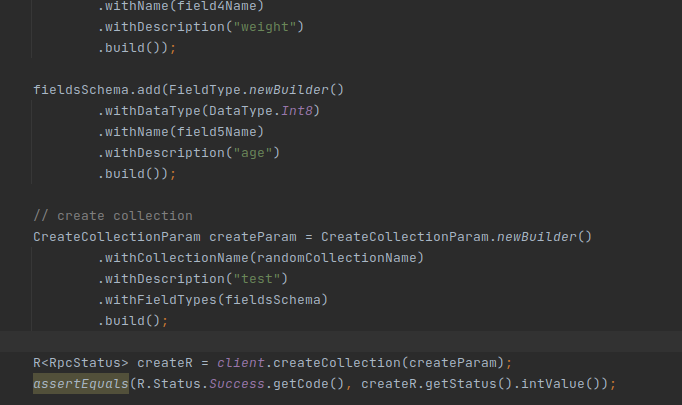The width and height of the screenshot is (682, 405).
Task: Click the italic client variable
Action: [x=241, y=363]
